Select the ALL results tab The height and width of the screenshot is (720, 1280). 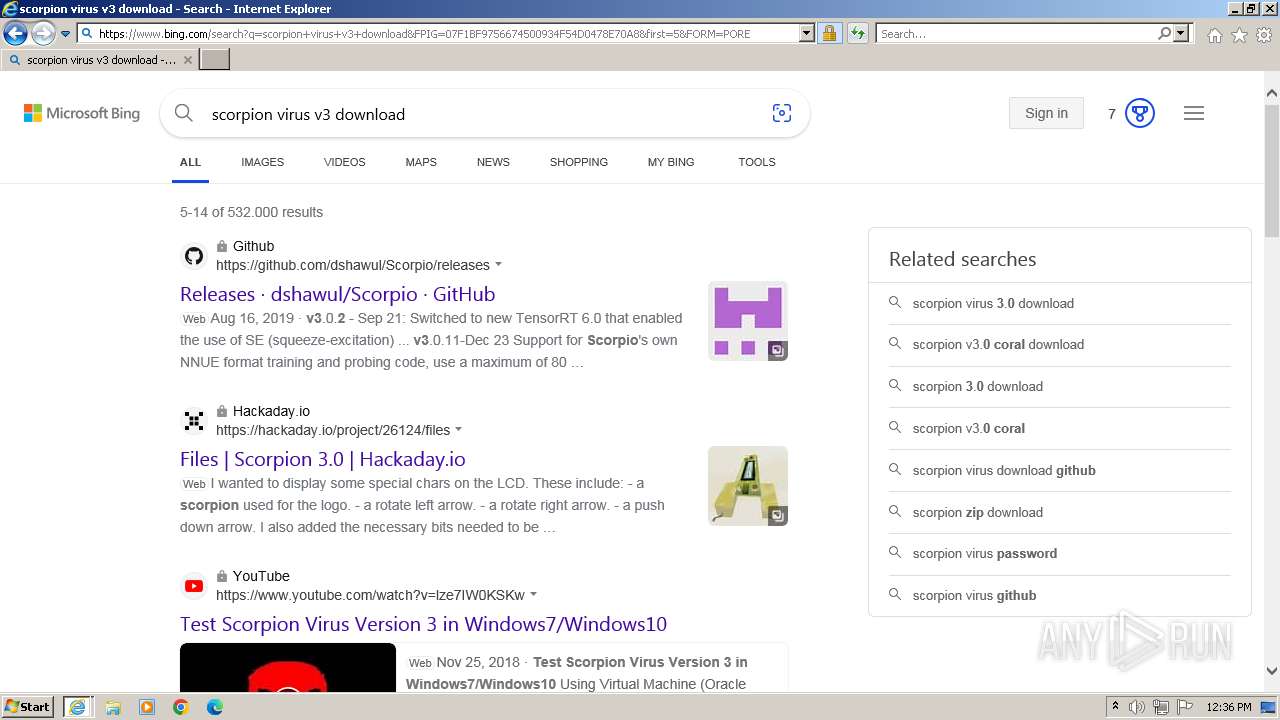(x=190, y=162)
